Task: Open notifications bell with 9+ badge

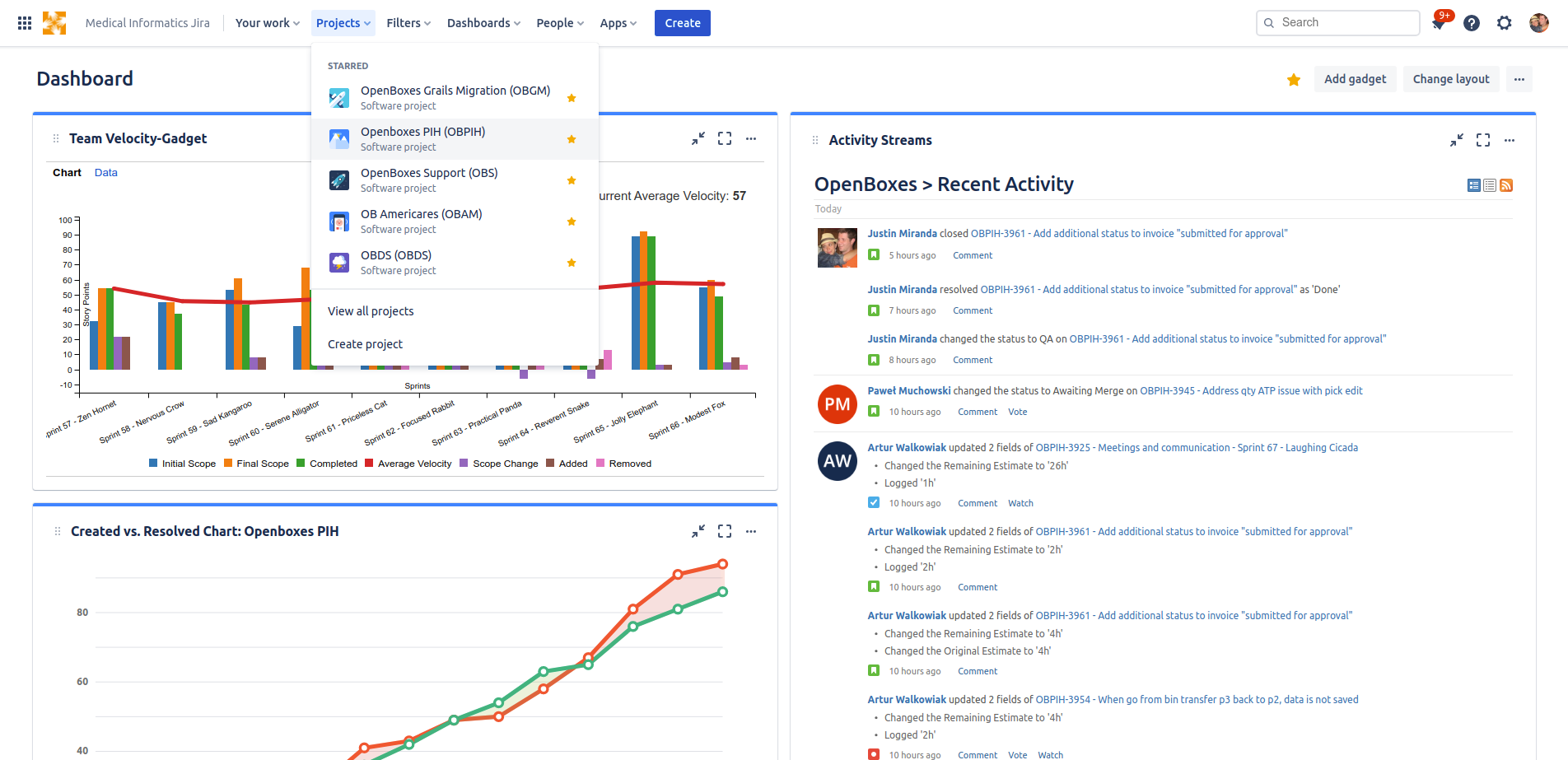Action: [1440, 22]
